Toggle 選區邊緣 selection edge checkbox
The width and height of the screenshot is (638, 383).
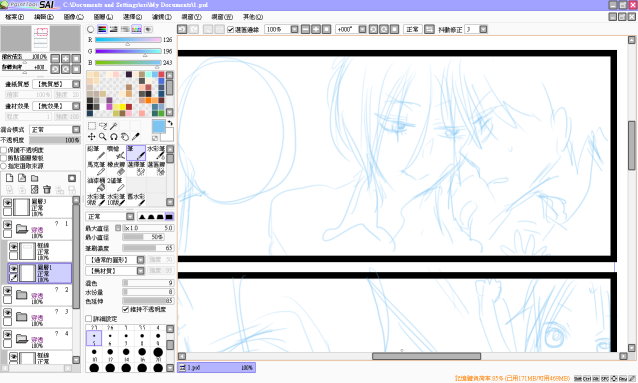click(230, 29)
